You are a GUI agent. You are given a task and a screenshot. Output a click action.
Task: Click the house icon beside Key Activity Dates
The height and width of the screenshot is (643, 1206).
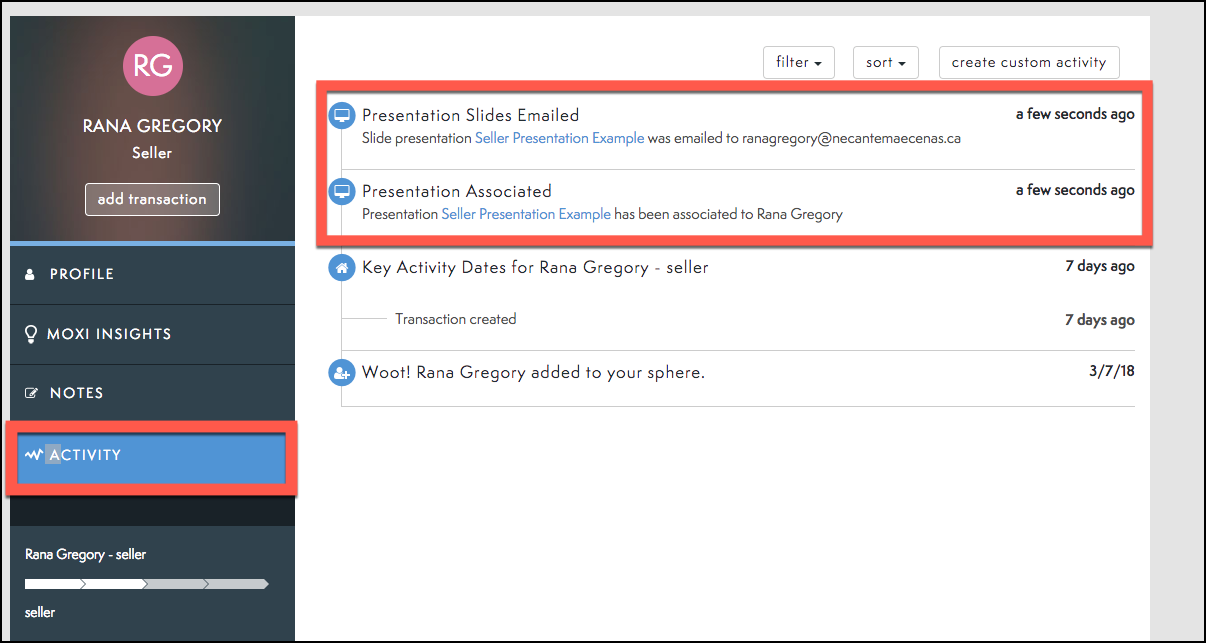(x=342, y=268)
